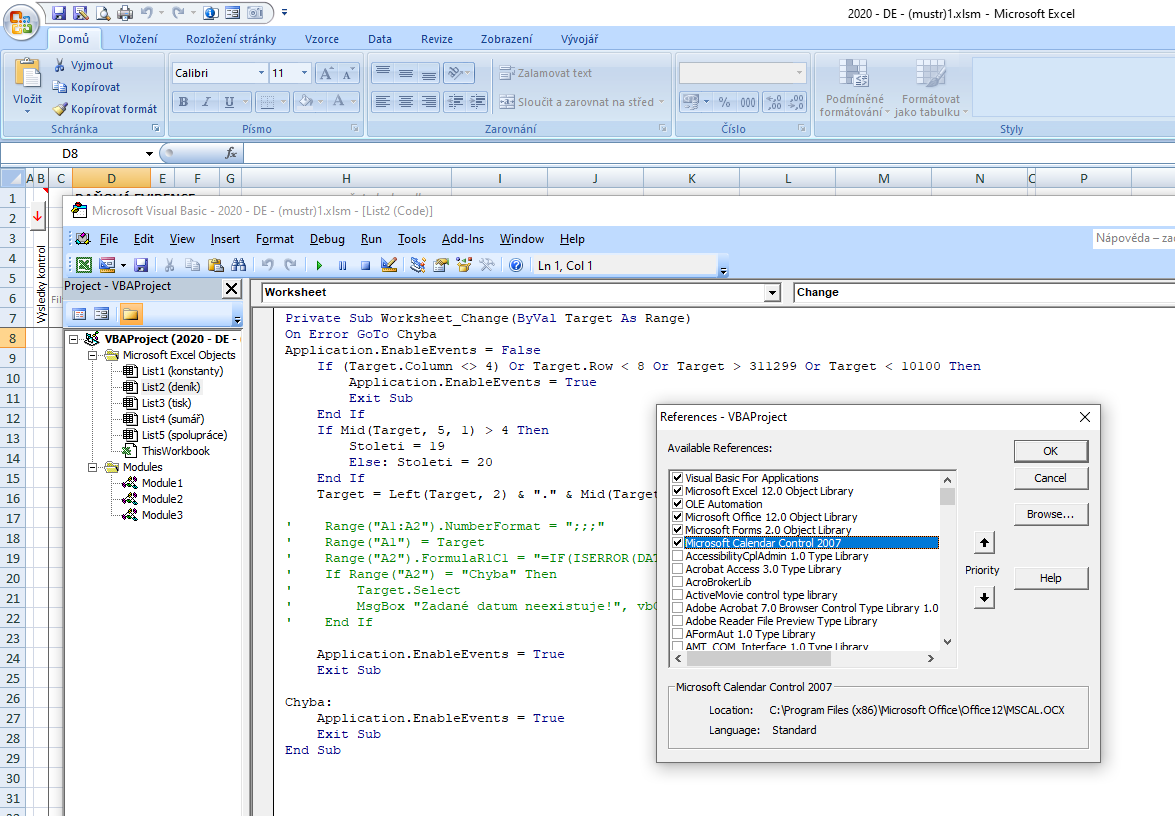Click the blue Help question mark icon
Image resolution: width=1175 pixels, height=816 pixels.
point(515,265)
